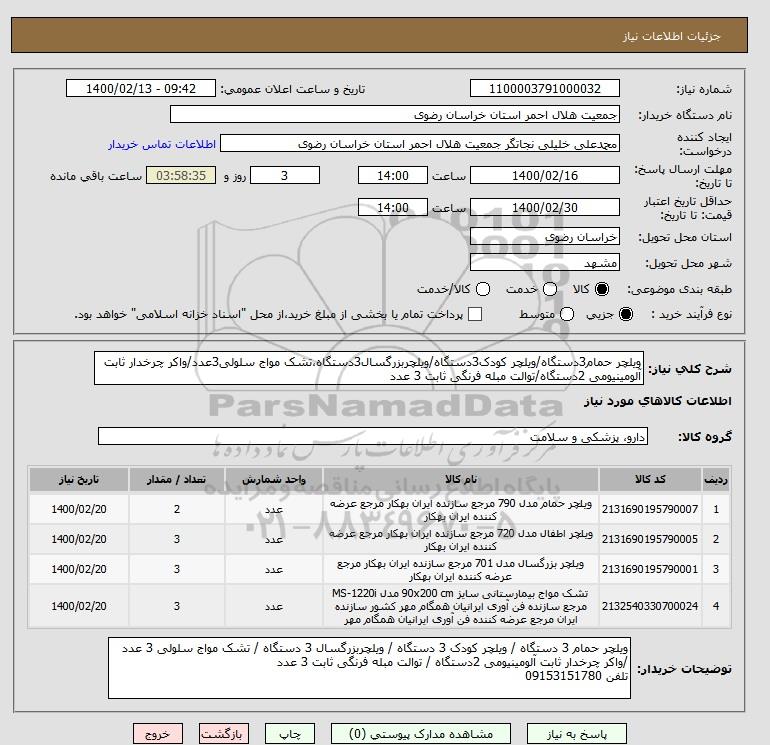The width and height of the screenshot is (770, 745).
Task: Select the جزیی purchase type radio
Action: [626, 314]
